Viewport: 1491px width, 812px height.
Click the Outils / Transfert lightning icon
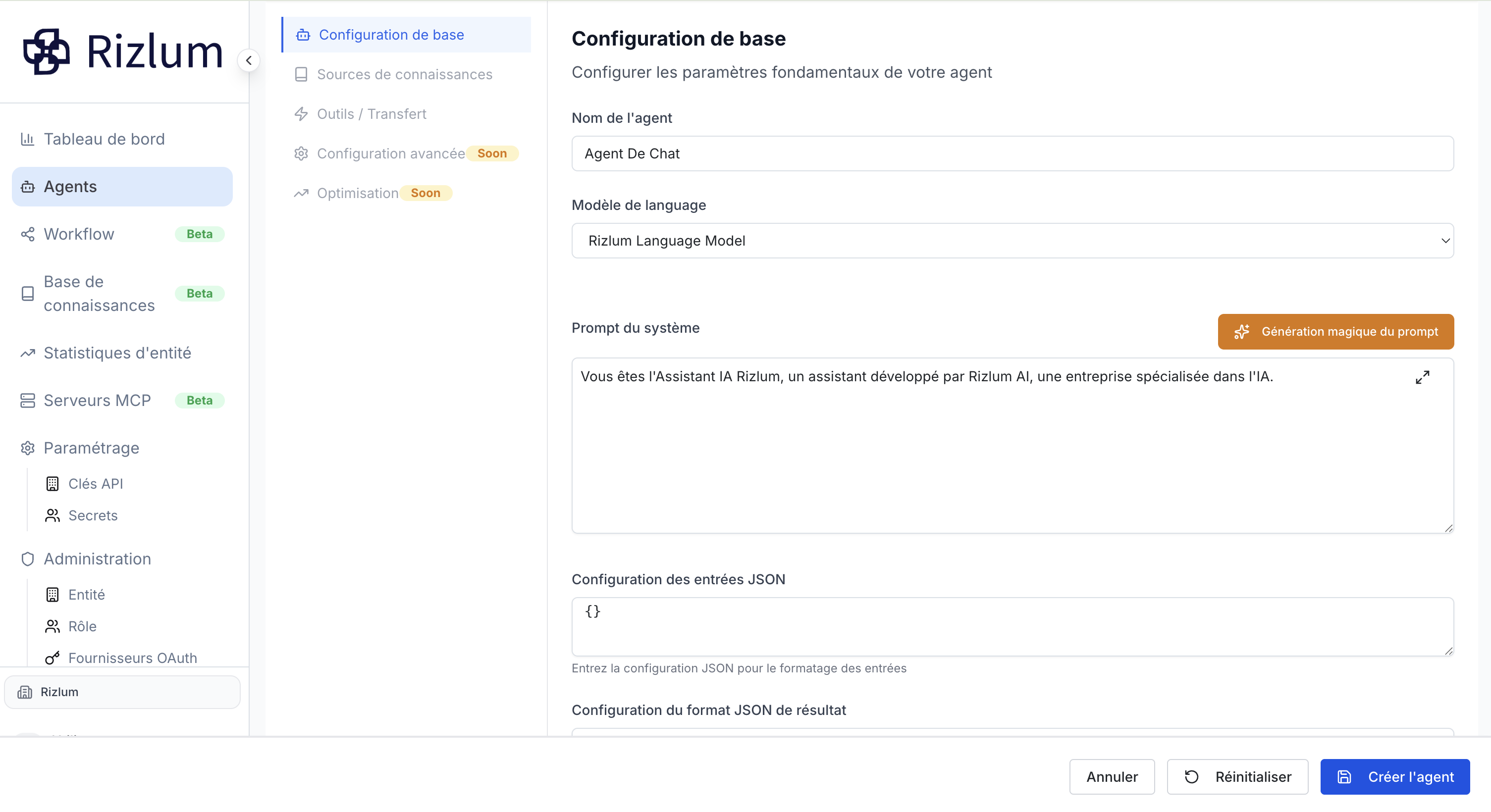(x=301, y=114)
